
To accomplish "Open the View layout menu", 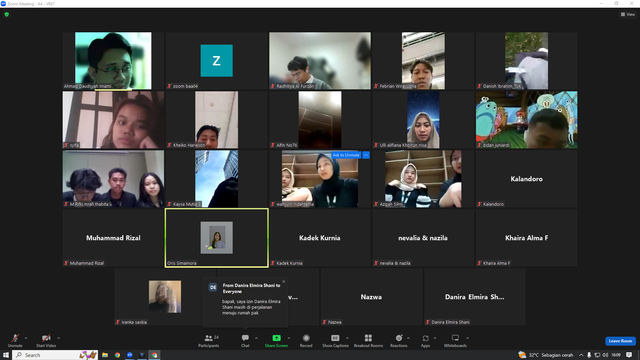I will [628, 14].
